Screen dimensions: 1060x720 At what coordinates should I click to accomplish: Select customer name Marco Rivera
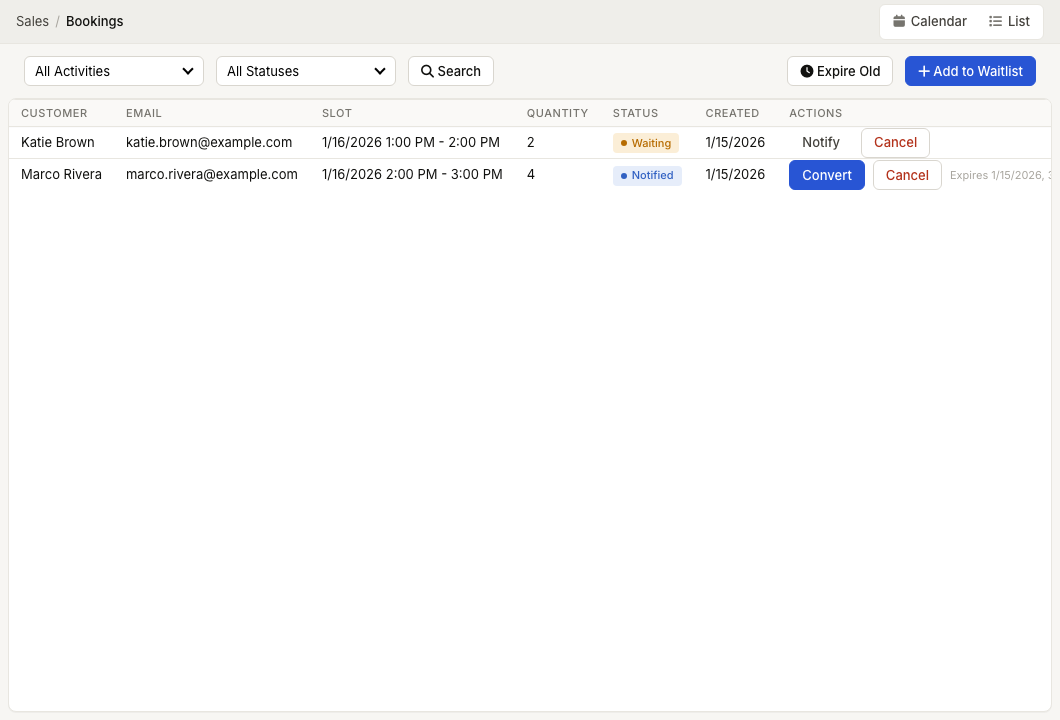click(x=62, y=174)
